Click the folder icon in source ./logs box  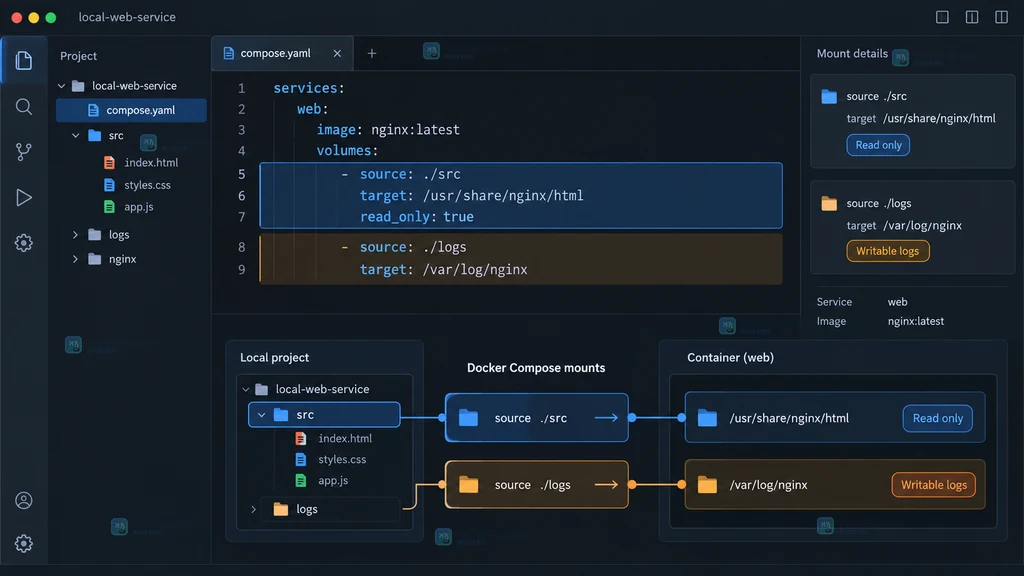[468, 485]
